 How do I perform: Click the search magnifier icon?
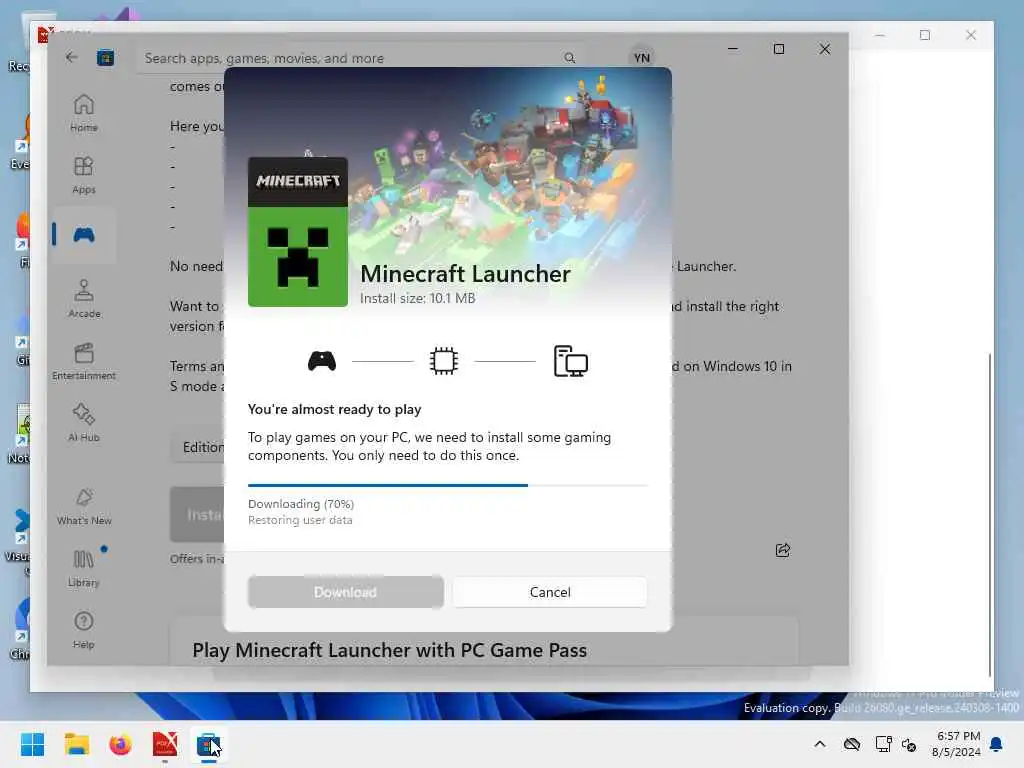click(569, 58)
